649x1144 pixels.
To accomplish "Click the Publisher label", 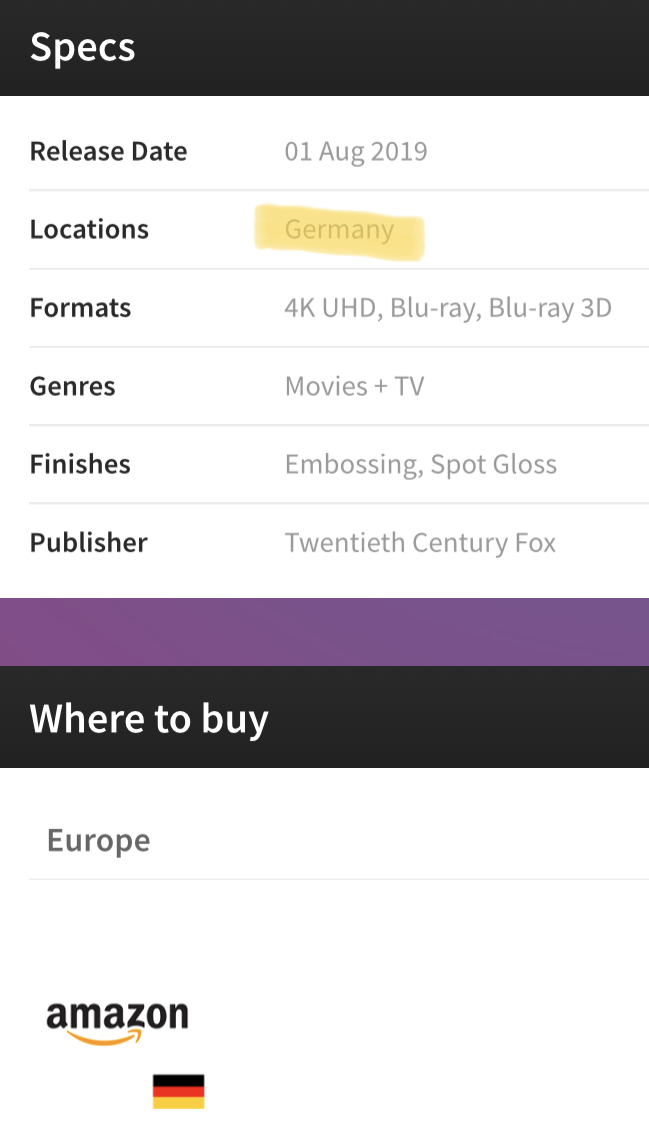I will coord(88,543).
